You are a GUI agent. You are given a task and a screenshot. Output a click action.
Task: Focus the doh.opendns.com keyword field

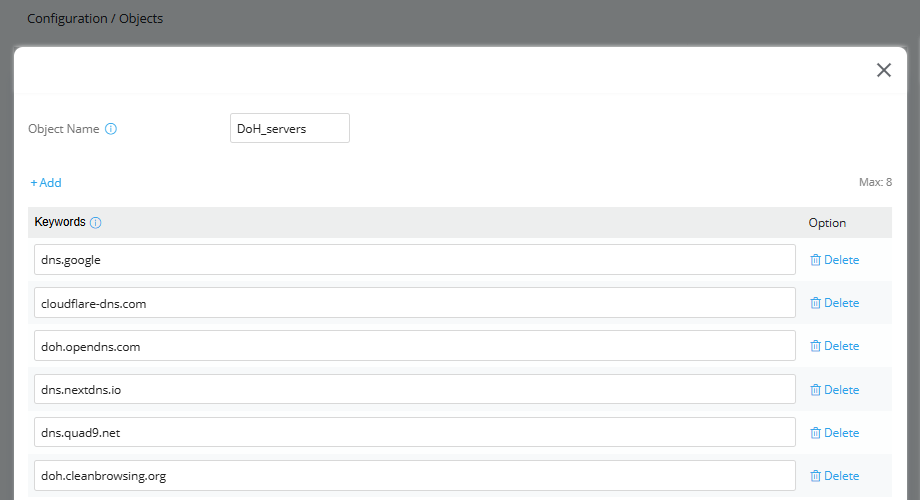pyautogui.click(x=415, y=346)
